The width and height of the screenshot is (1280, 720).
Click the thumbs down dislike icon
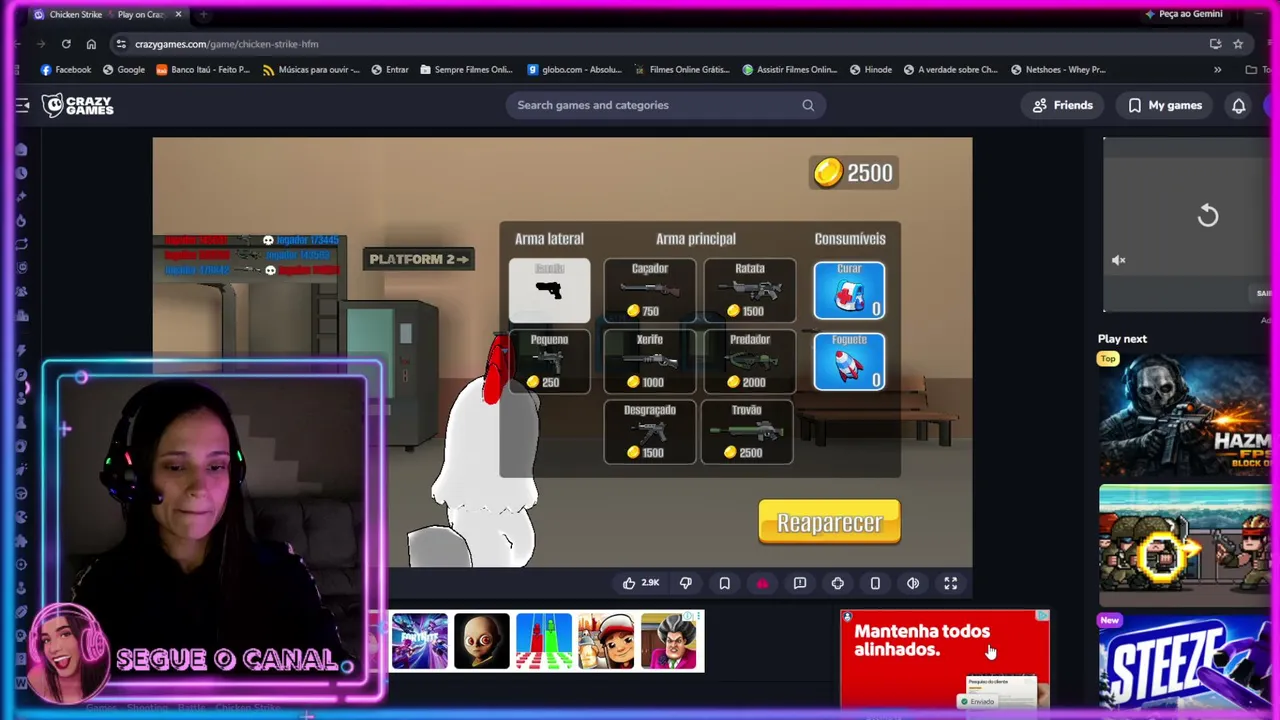(x=686, y=583)
